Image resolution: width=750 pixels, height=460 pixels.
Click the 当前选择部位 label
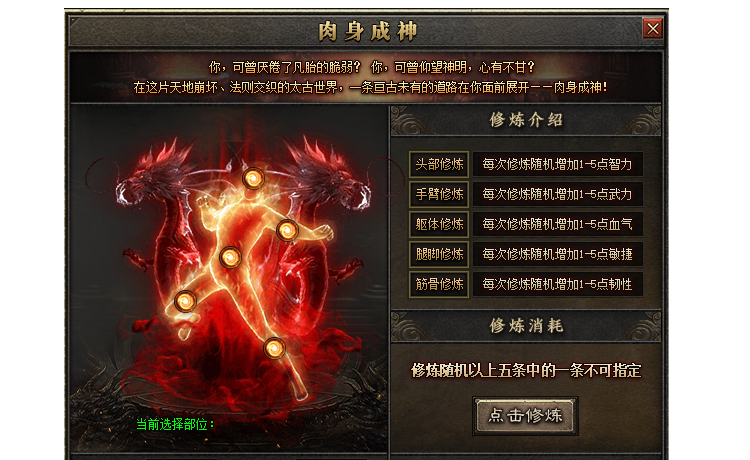tap(176, 425)
